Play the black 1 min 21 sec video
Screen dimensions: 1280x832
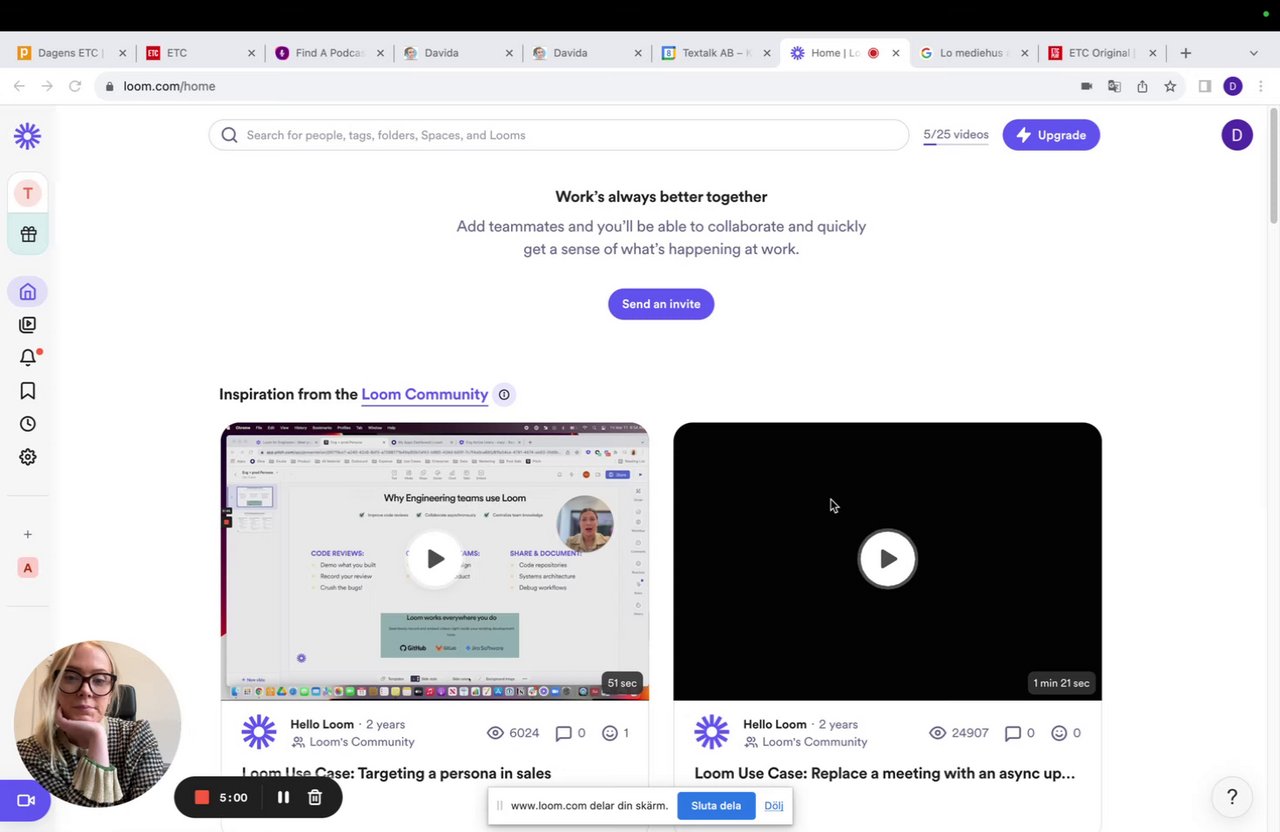point(887,559)
